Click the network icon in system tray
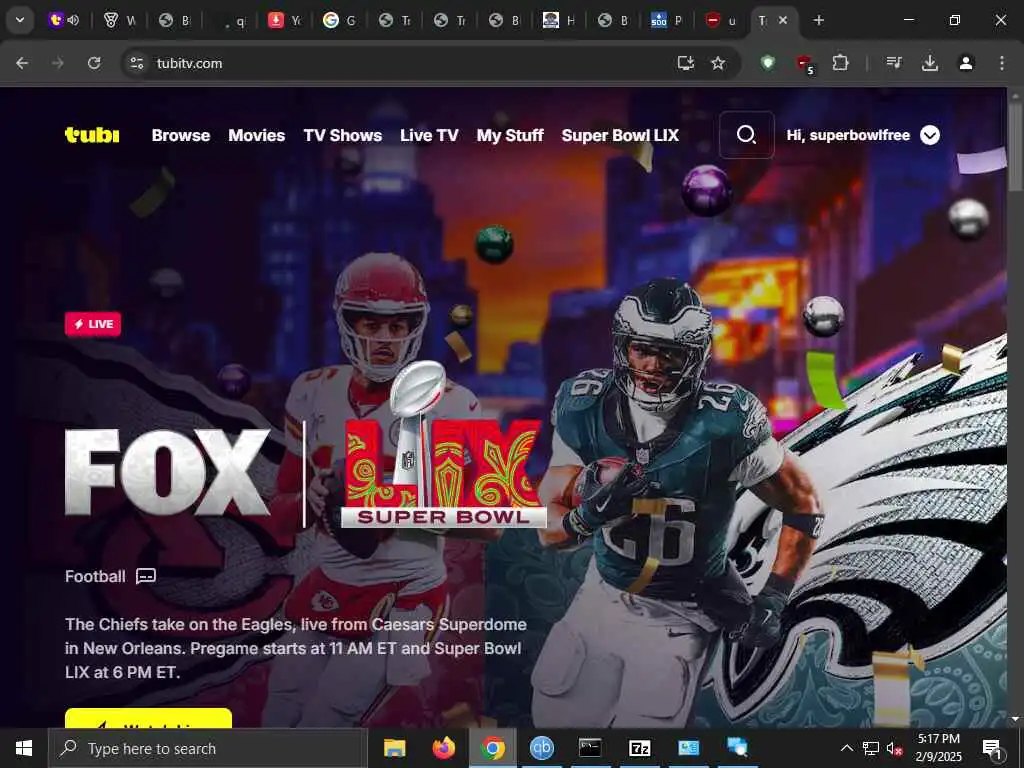This screenshot has width=1024, height=768. (871, 748)
